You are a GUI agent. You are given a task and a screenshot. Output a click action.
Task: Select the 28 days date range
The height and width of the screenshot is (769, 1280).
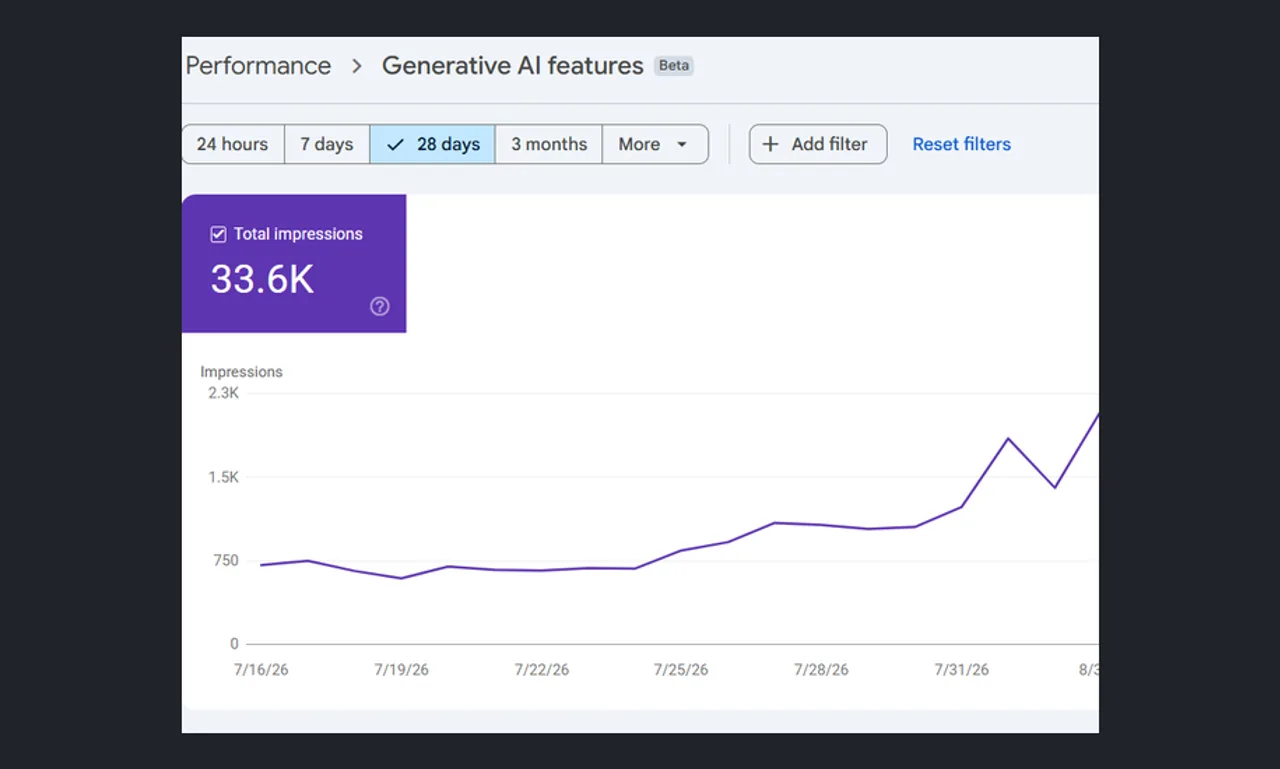433,144
